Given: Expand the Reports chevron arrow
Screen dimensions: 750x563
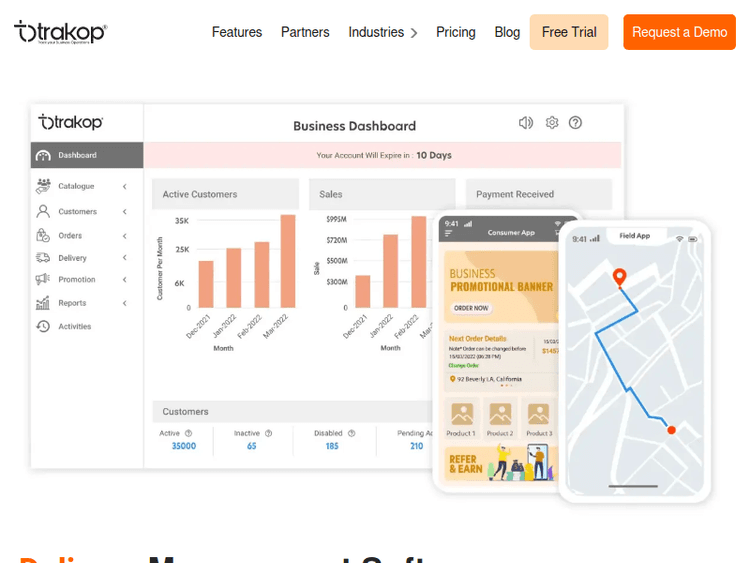Looking at the screenshot, I should point(125,303).
